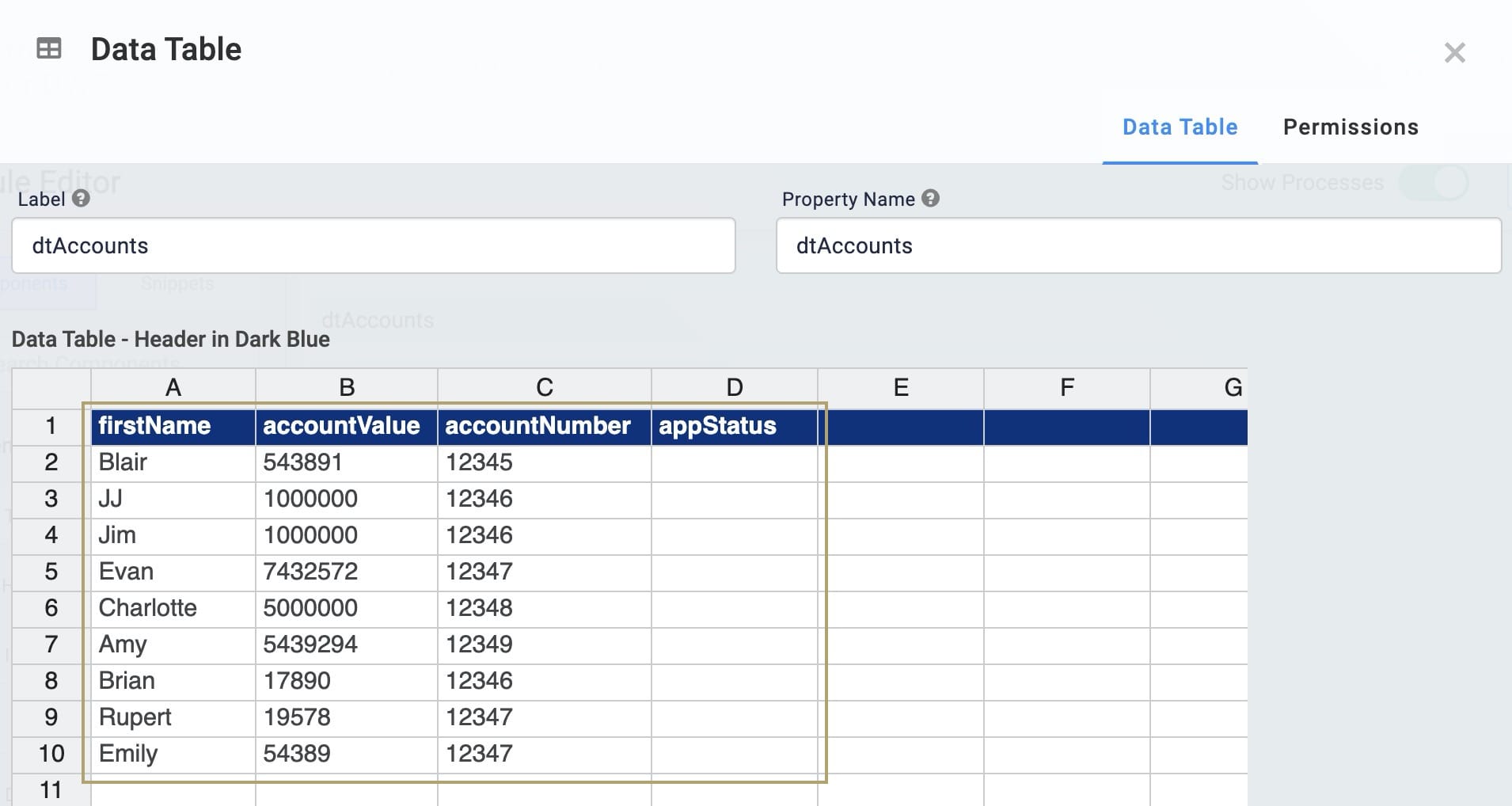This screenshot has height=806, width=1512.
Task: Select column B header
Action: pyautogui.click(x=347, y=388)
